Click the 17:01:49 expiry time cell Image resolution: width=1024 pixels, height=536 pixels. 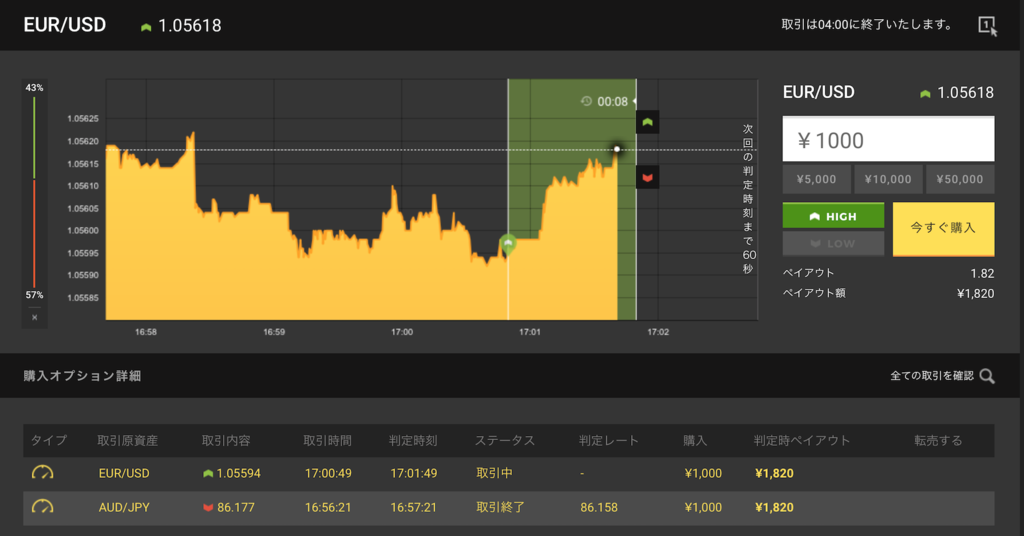pos(413,473)
